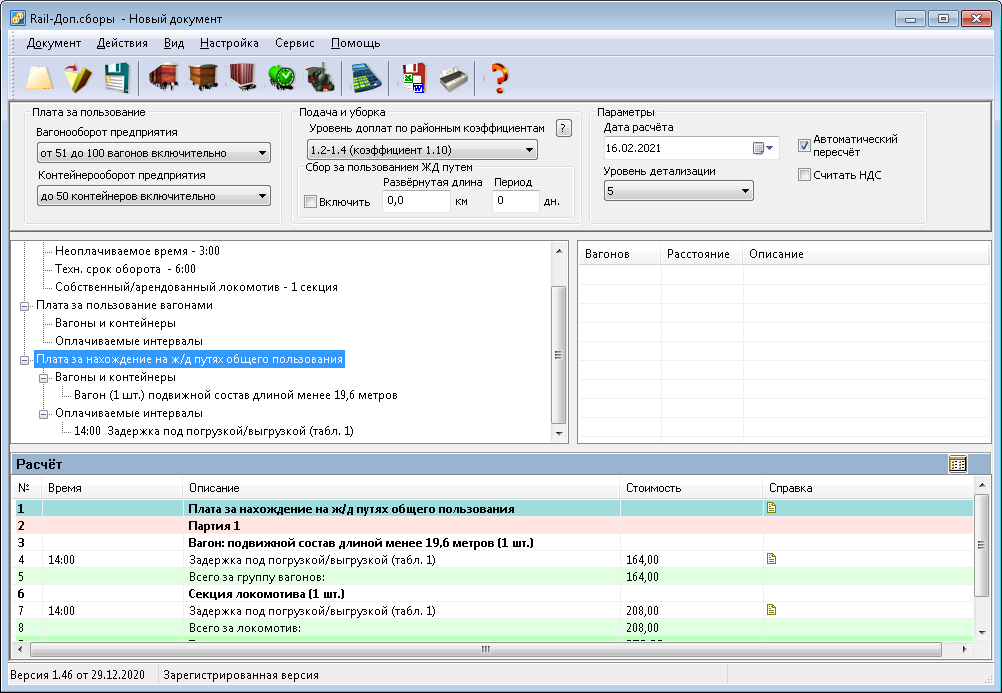The width and height of the screenshot is (1002, 693).
Task: Open the Уровень детализации dropdown
Action: (x=679, y=191)
